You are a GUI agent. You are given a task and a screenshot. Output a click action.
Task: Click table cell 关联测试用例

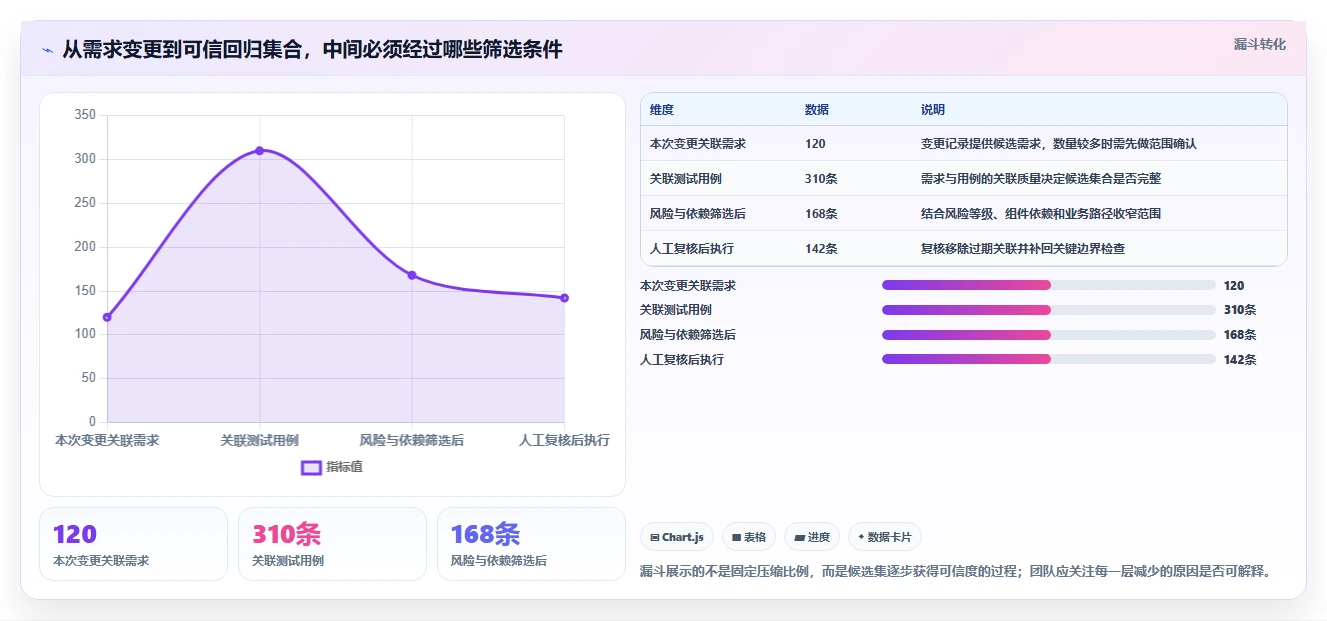click(x=686, y=179)
